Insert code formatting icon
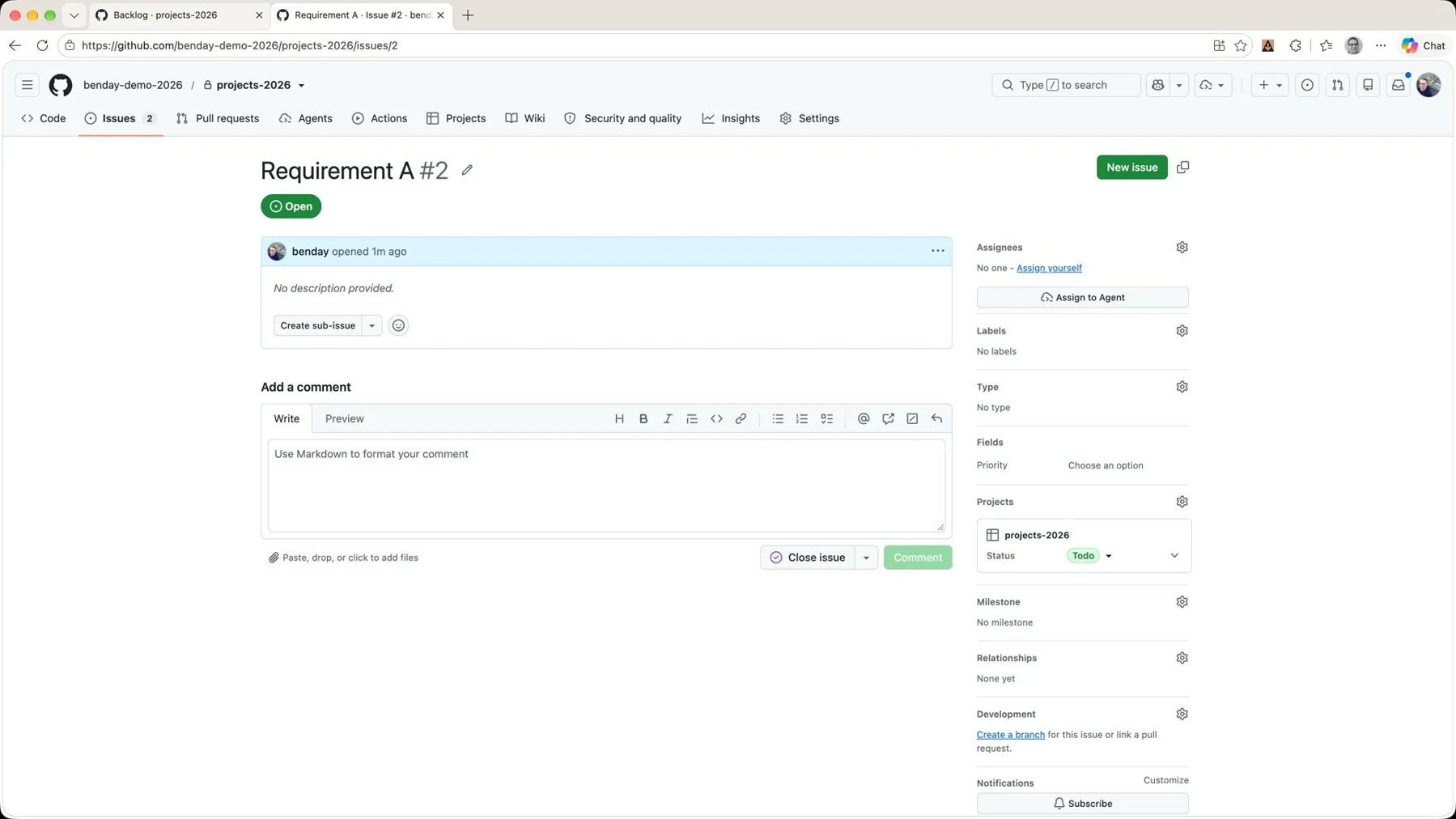This screenshot has height=819, width=1456. 716,418
